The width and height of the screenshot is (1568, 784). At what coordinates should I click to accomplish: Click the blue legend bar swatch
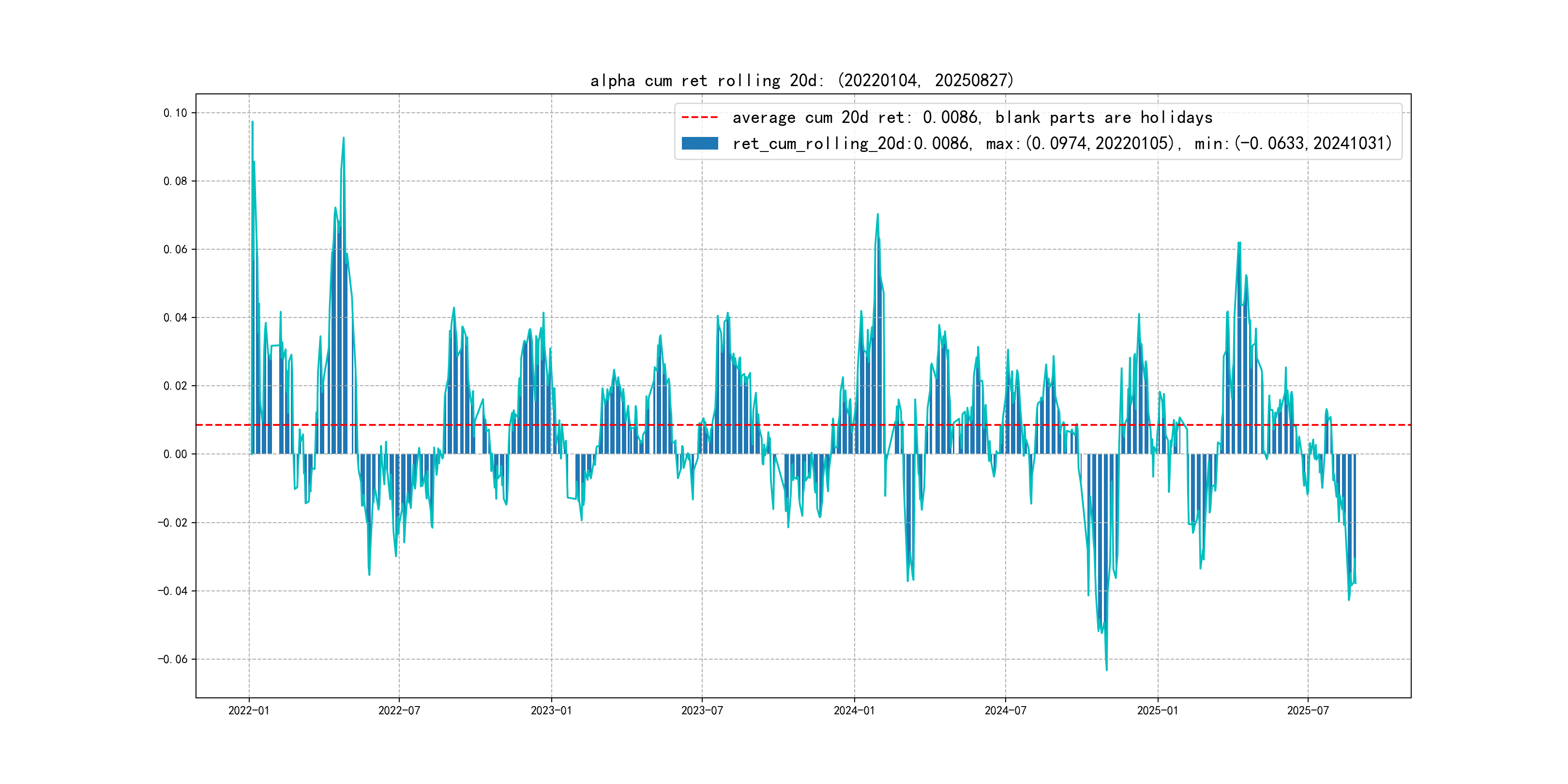[x=699, y=144]
